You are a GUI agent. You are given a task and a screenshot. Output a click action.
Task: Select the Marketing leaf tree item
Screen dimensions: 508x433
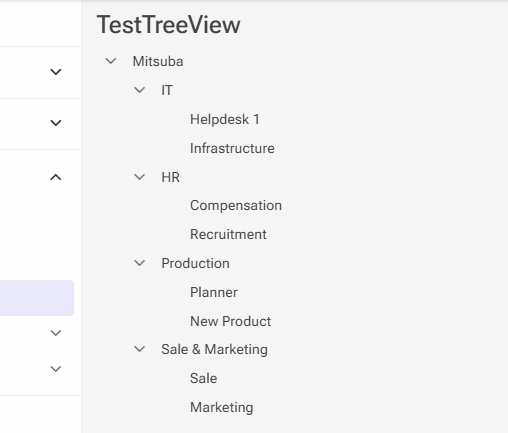222,407
